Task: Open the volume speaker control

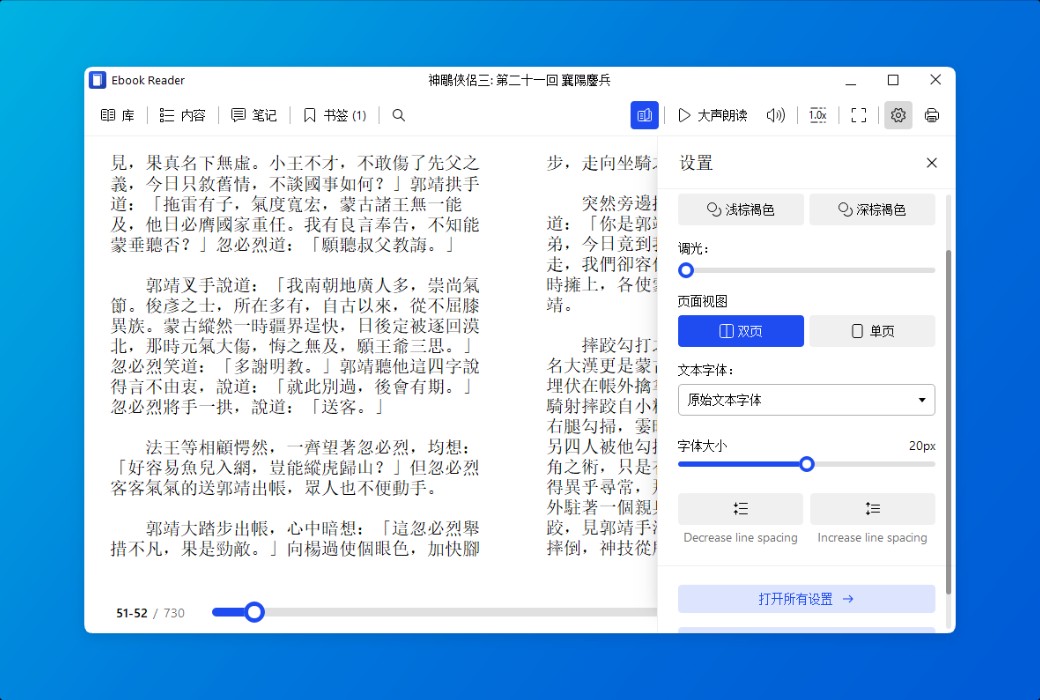Action: coord(776,115)
